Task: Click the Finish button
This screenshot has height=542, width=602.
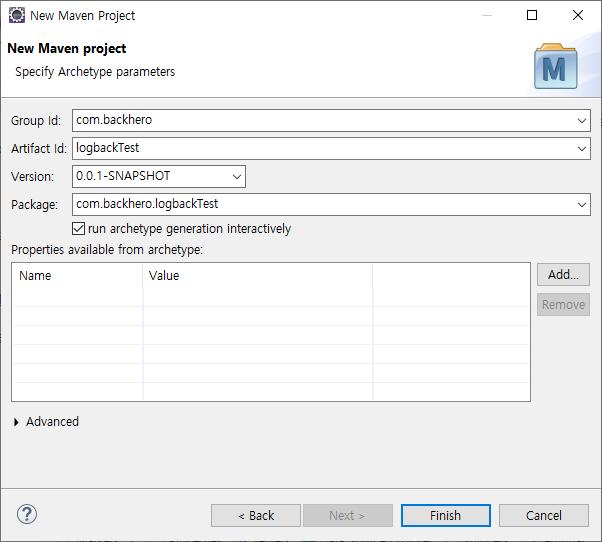Action: tap(446, 516)
